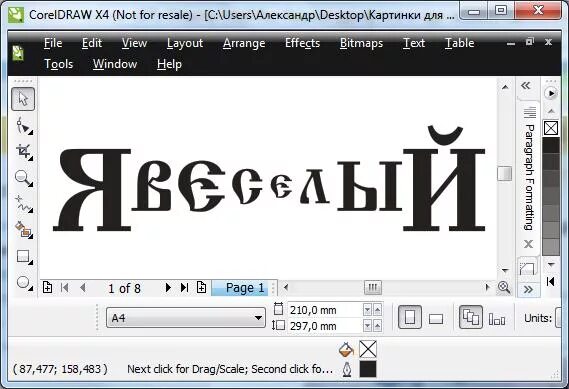Click the Units dropdown field
Viewport: 569px width, 389px height.
[x=559, y=318]
